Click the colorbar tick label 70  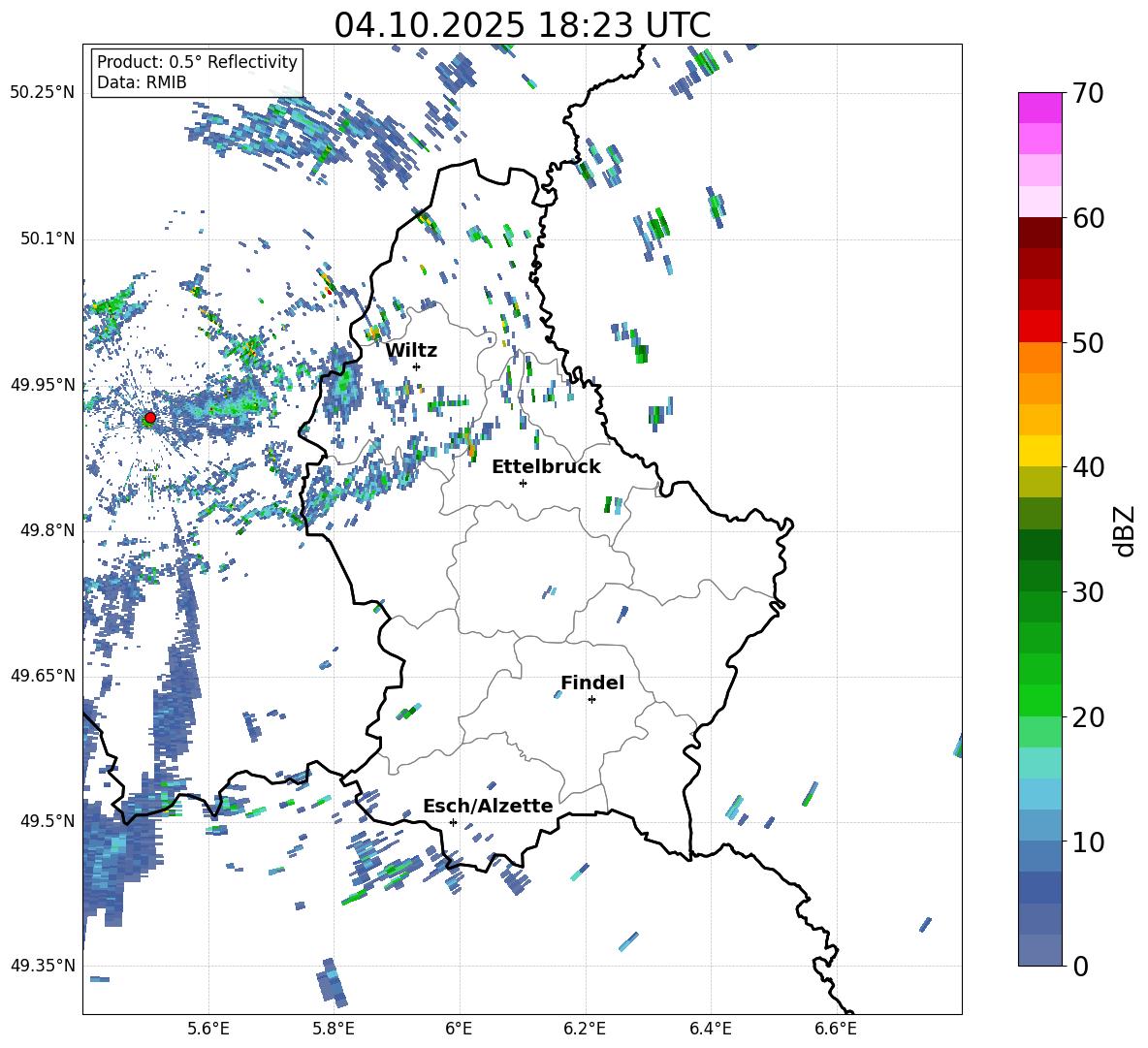(x=1088, y=94)
